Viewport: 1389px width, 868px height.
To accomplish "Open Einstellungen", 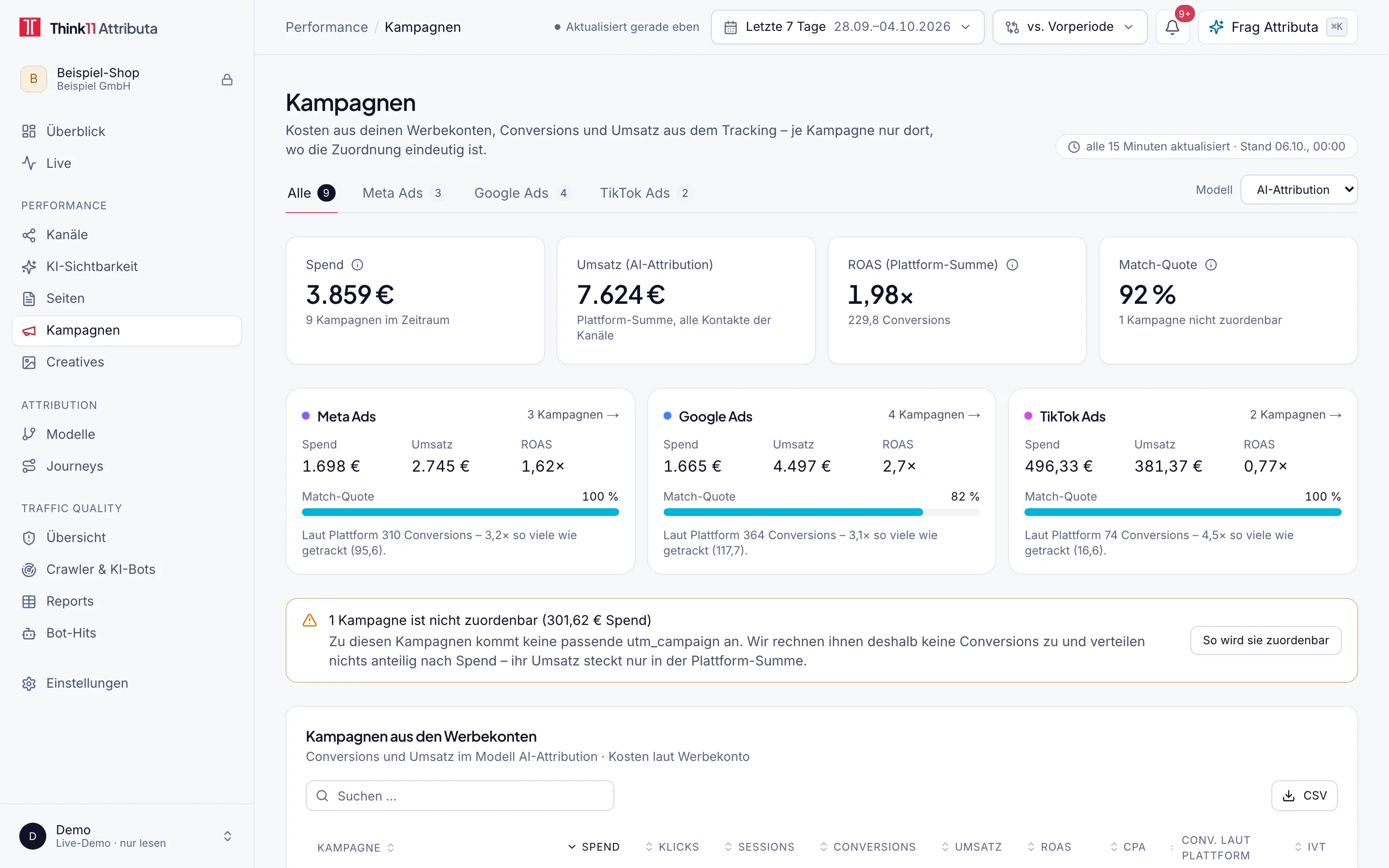I will (126, 683).
